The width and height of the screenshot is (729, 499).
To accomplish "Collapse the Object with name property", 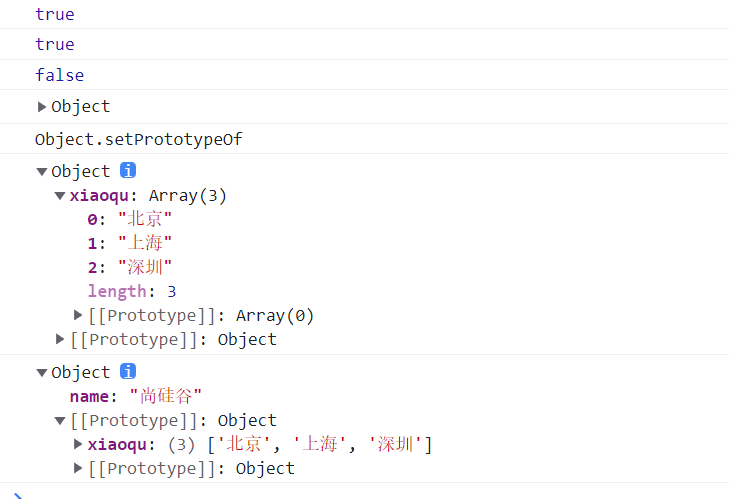I will (x=42, y=373).
